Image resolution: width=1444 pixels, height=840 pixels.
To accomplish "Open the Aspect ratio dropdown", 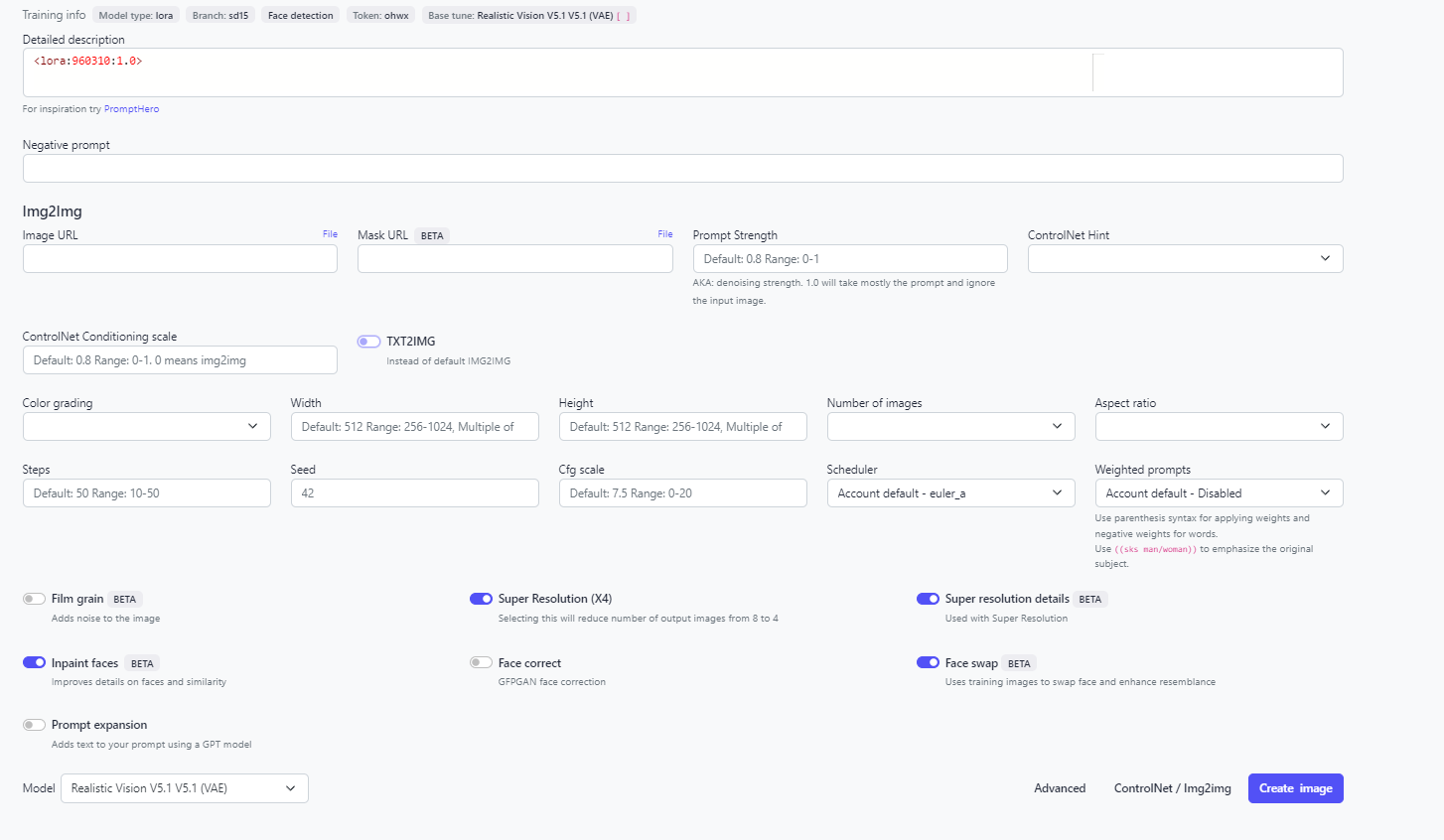I will click(1219, 427).
